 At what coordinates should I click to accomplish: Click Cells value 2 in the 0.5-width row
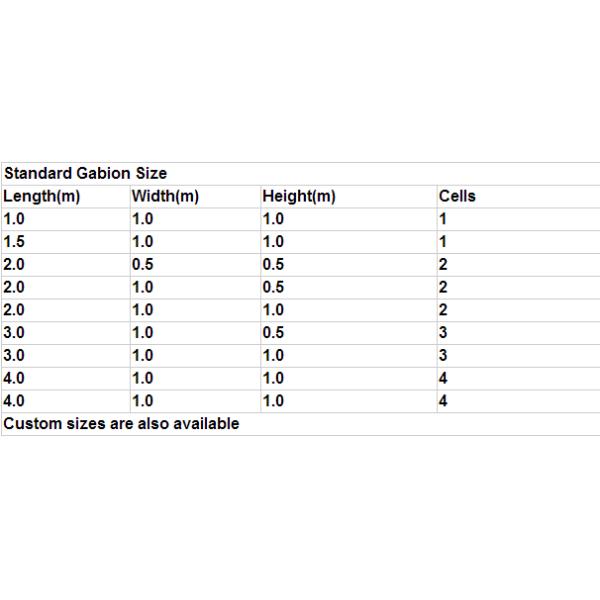(443, 265)
